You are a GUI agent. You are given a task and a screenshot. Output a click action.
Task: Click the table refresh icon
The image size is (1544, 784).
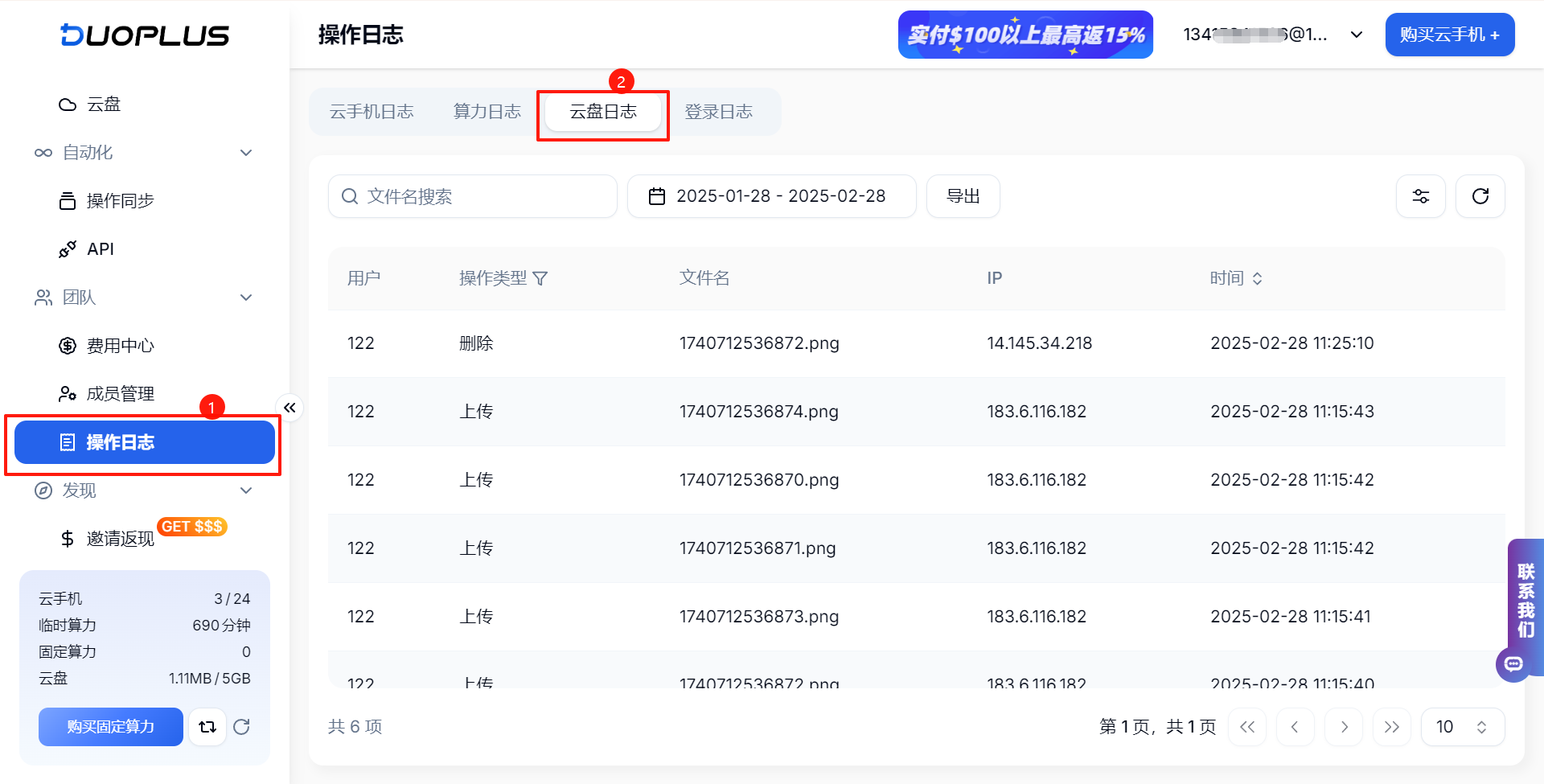pos(1480,196)
